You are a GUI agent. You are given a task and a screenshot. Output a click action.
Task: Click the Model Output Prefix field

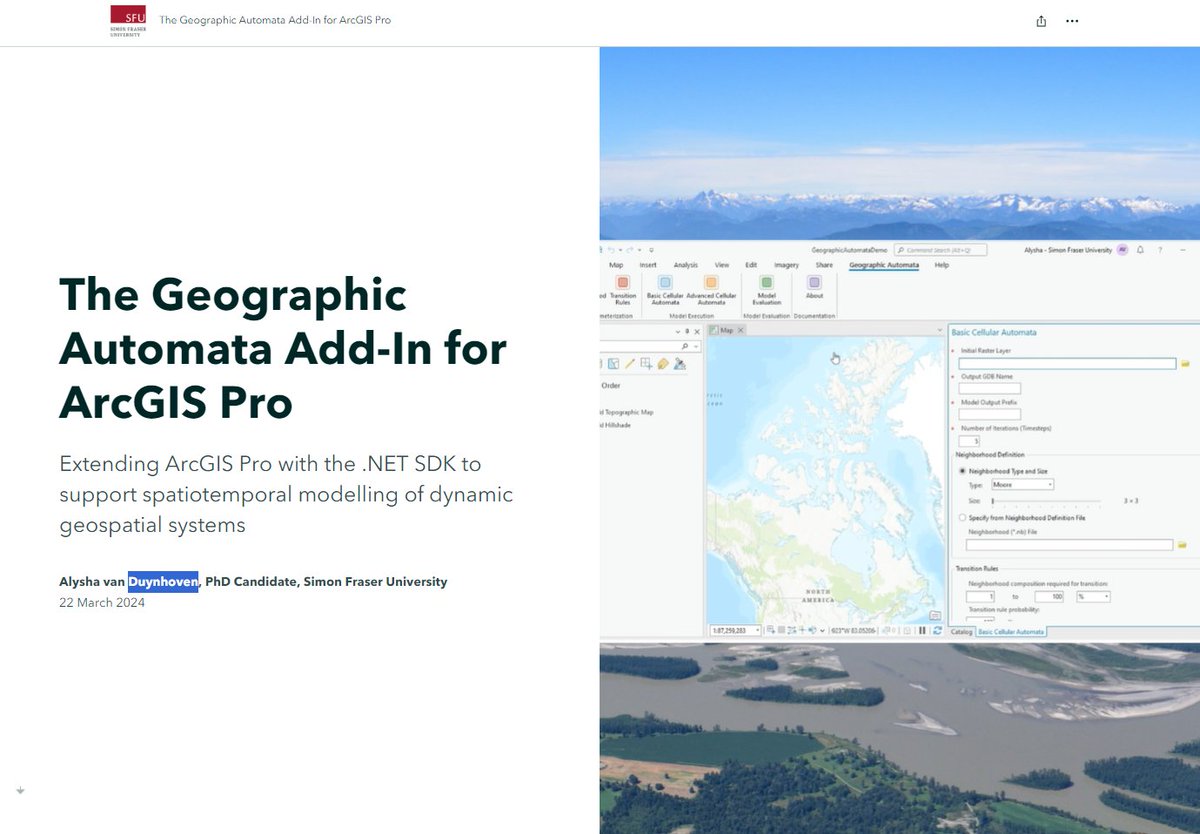[x=989, y=414]
